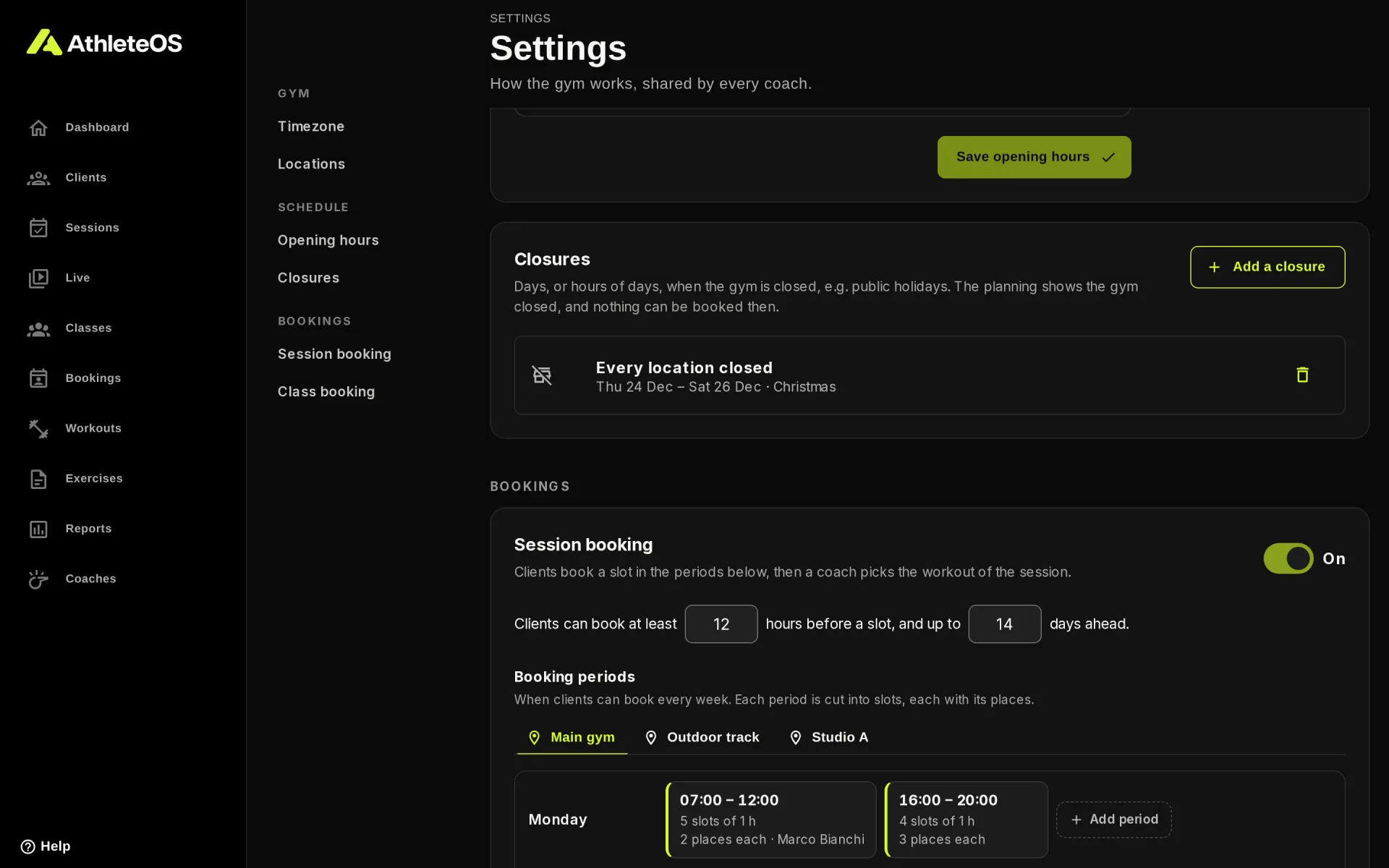Click the Help question-mark icon
1389x868 pixels.
click(27, 846)
